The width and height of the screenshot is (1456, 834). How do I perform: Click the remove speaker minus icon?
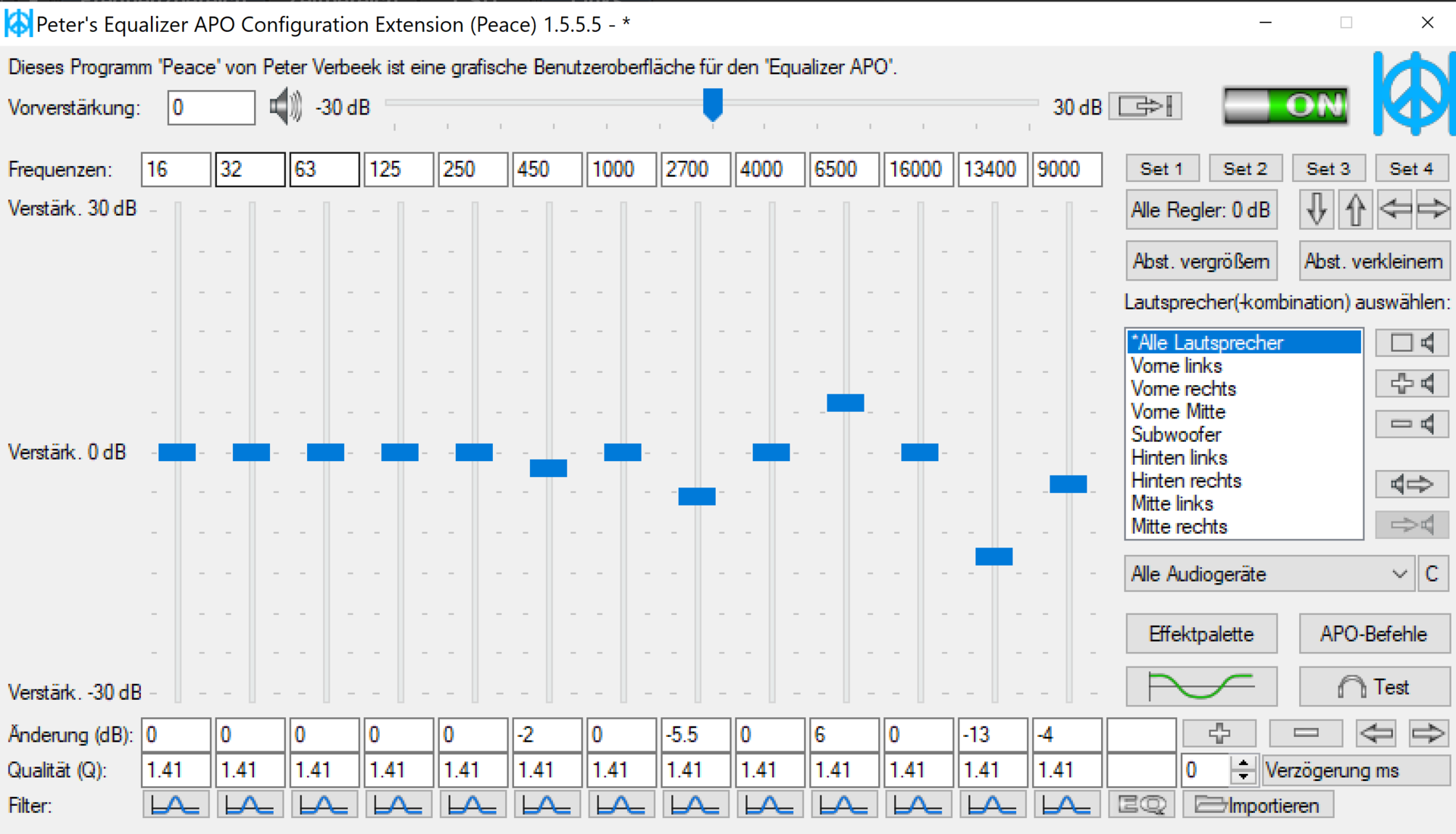point(1412,424)
